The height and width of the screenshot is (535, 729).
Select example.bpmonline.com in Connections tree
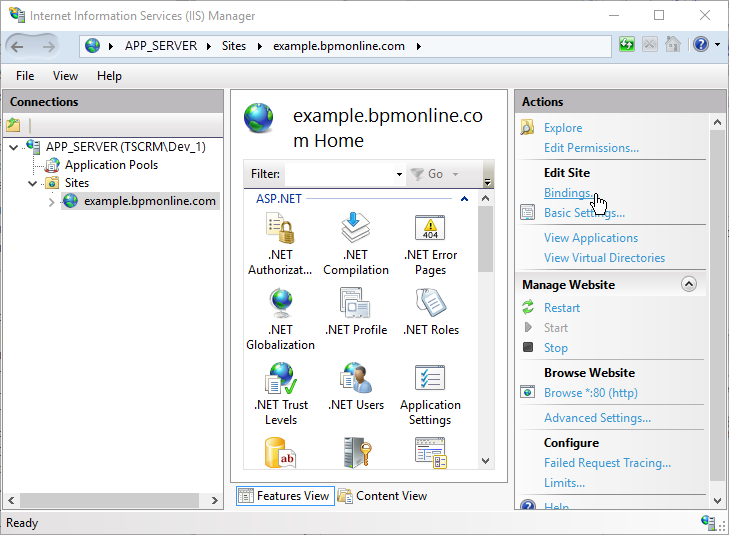point(150,201)
